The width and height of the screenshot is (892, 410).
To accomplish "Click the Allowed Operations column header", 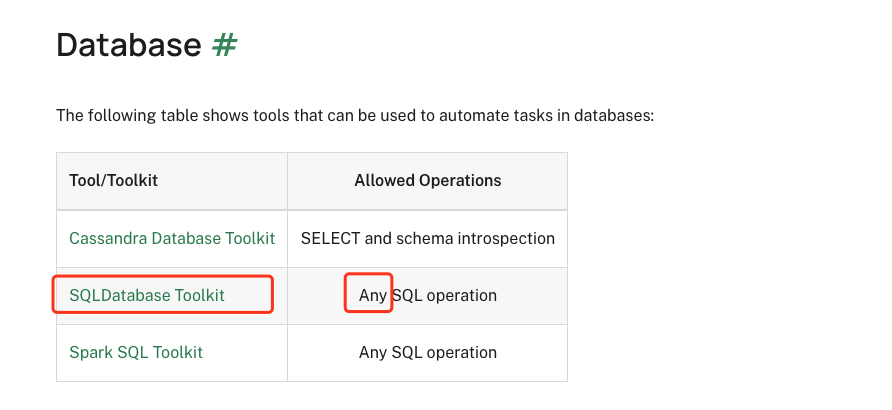I will [427, 181].
